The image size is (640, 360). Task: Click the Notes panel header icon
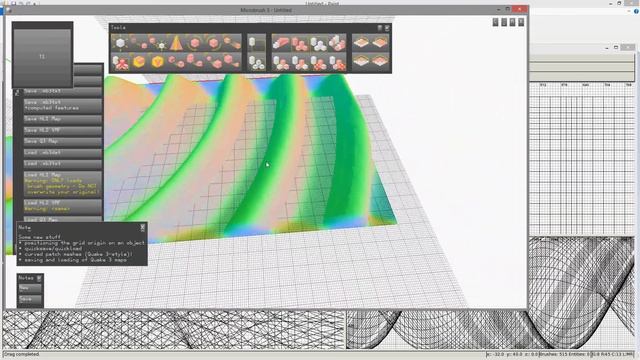(x=39, y=278)
